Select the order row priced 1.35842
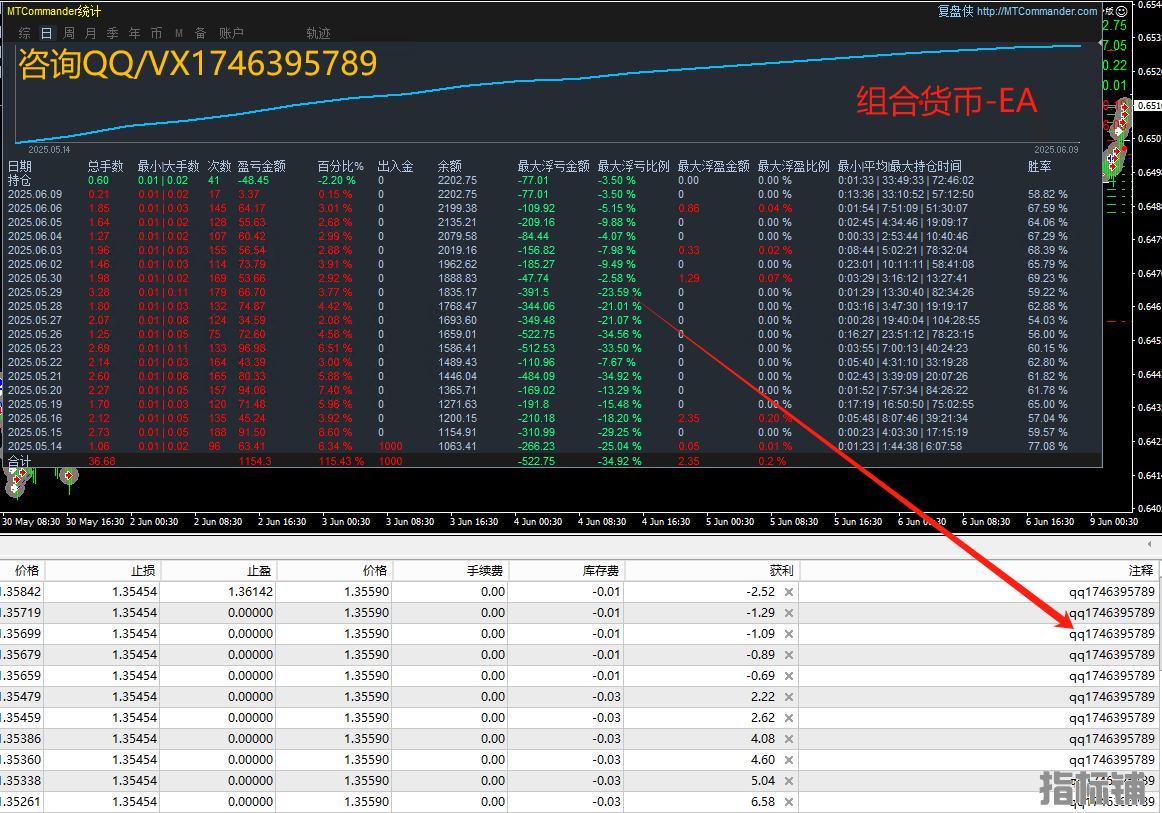Viewport: 1162px width, 813px height. pos(581,592)
